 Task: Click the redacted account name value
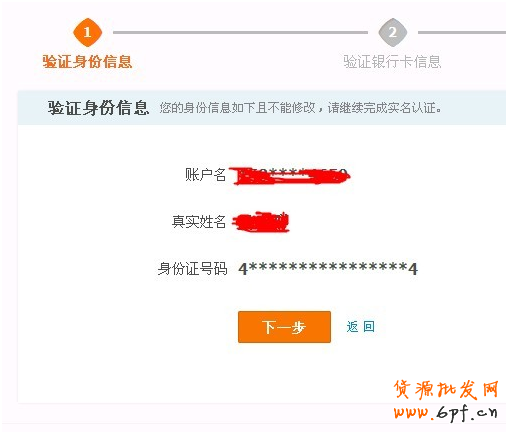click(x=291, y=176)
